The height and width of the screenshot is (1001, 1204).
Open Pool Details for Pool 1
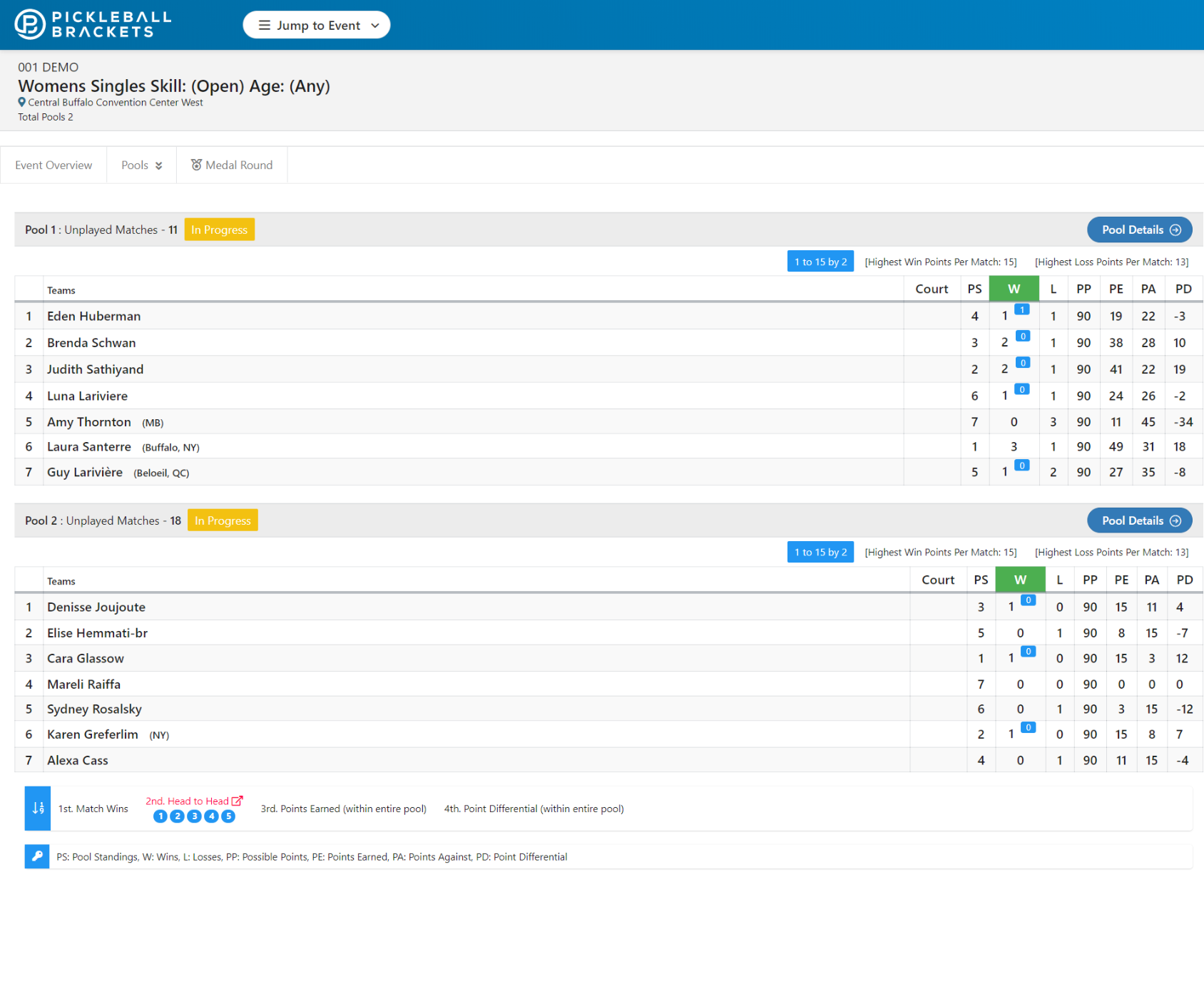tap(1139, 230)
